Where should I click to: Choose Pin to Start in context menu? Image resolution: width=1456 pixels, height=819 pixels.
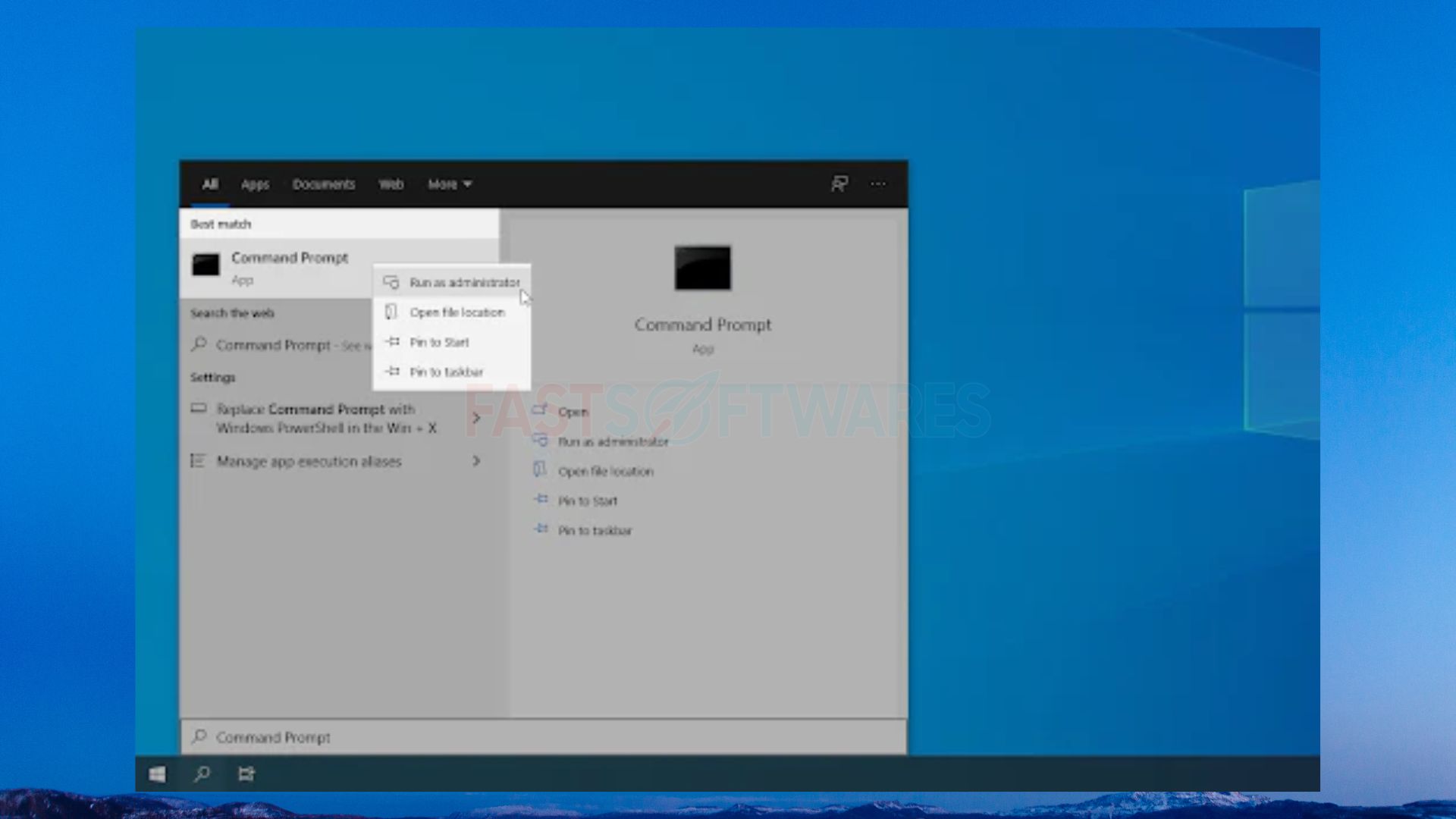(x=452, y=342)
